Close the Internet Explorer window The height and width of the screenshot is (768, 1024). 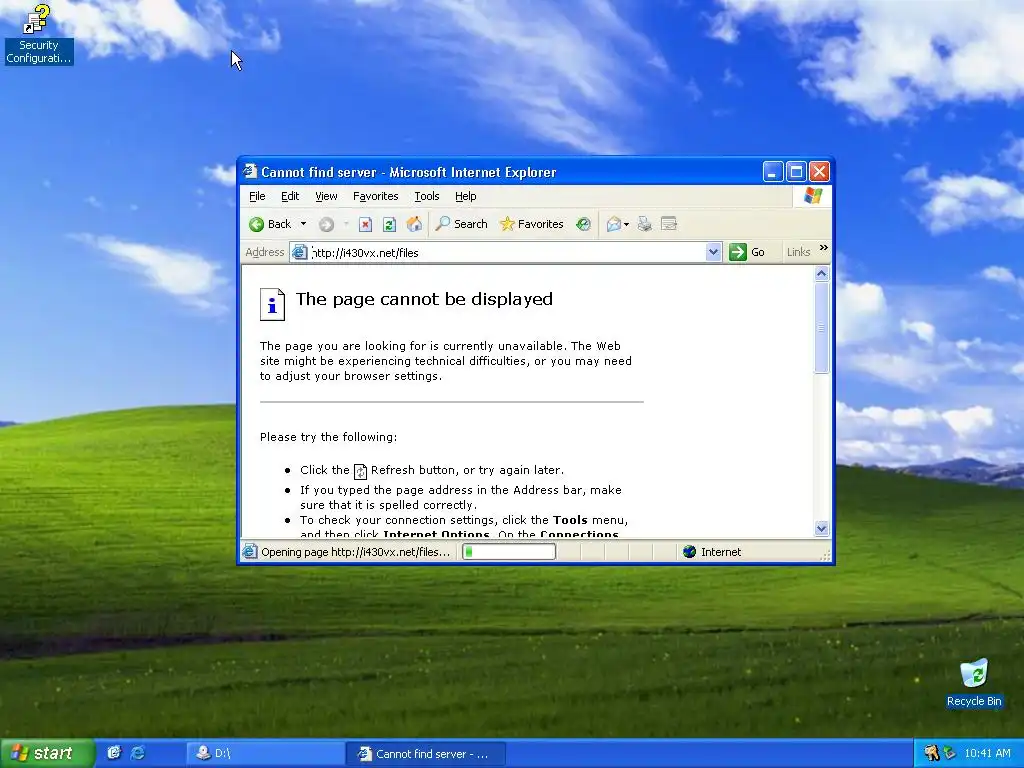pyautogui.click(x=819, y=172)
